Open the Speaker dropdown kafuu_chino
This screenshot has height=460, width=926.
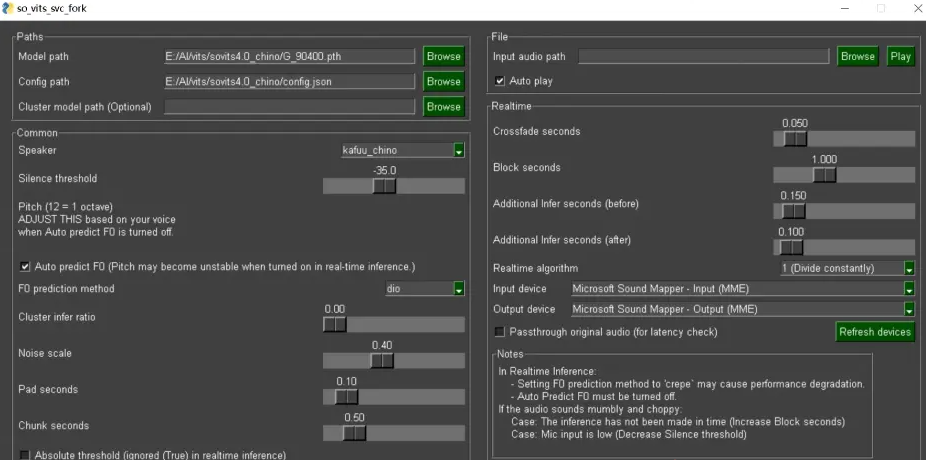pyautogui.click(x=403, y=151)
